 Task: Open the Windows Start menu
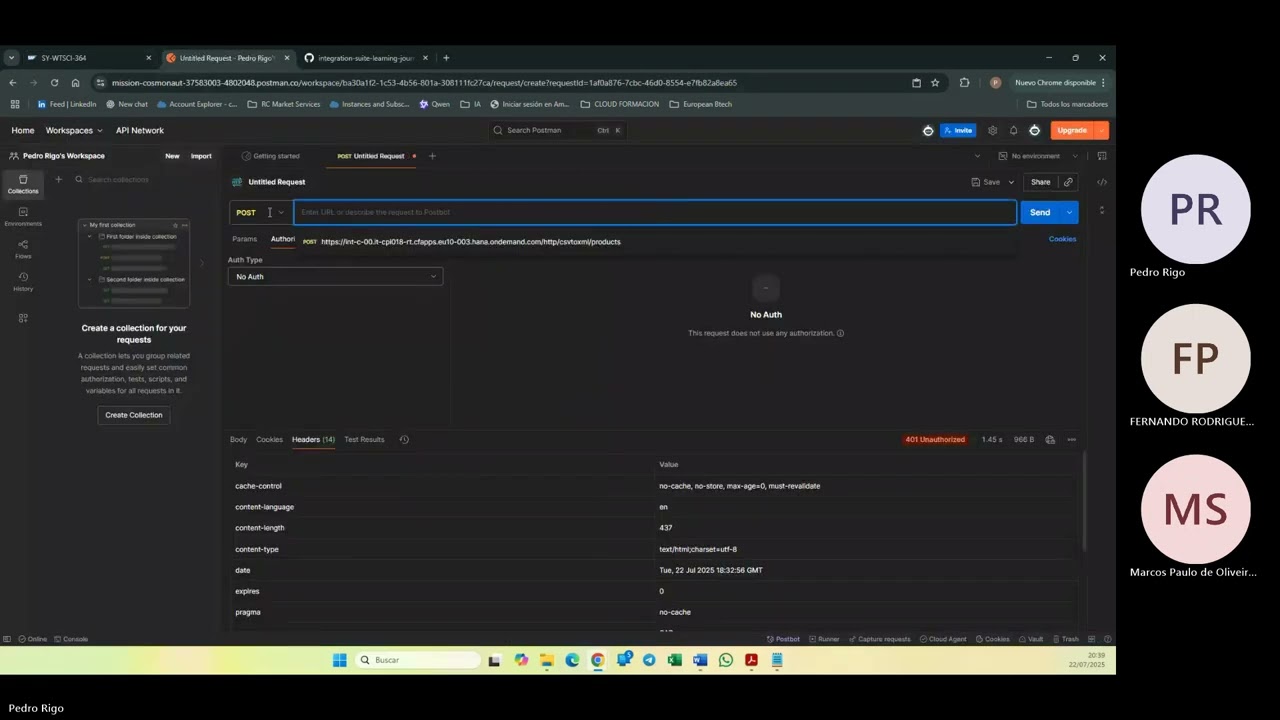coord(340,660)
